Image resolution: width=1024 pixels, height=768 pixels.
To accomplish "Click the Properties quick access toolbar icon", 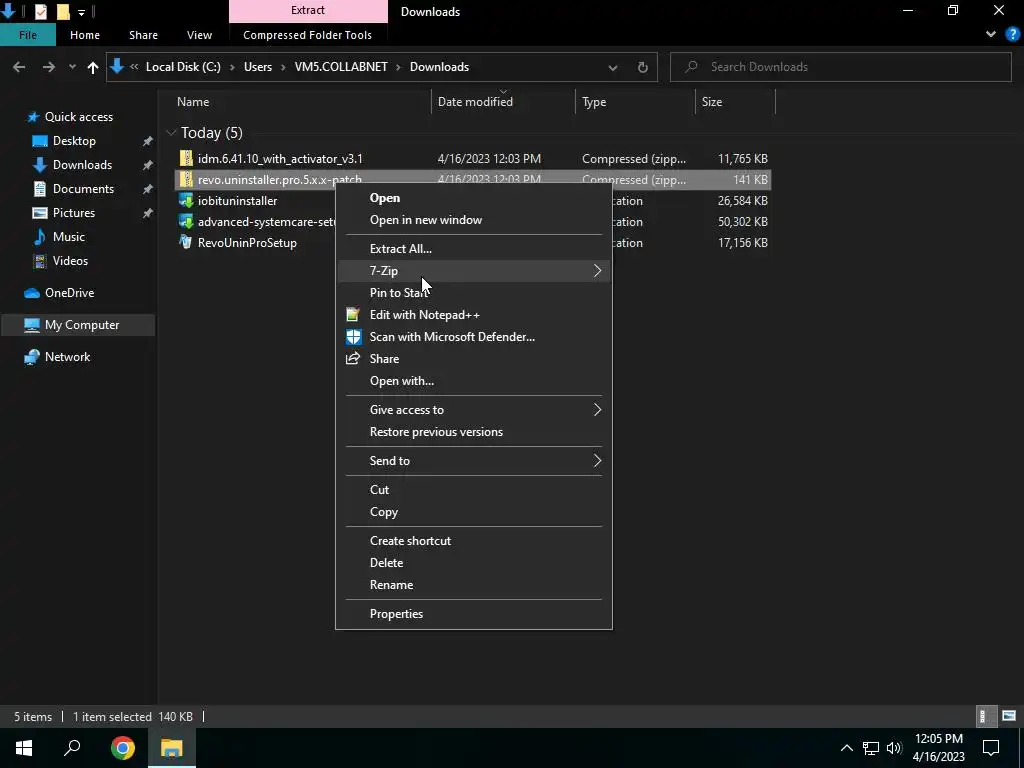I will coord(40,11).
